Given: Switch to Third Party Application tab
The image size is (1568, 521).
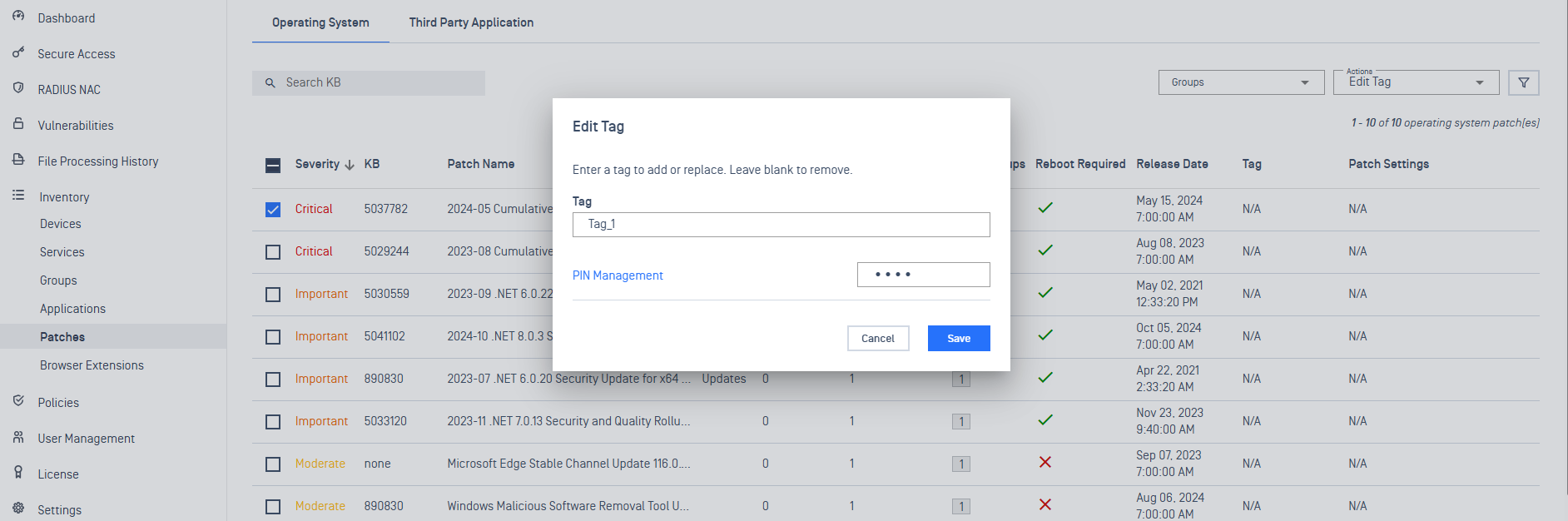Looking at the screenshot, I should [x=471, y=22].
